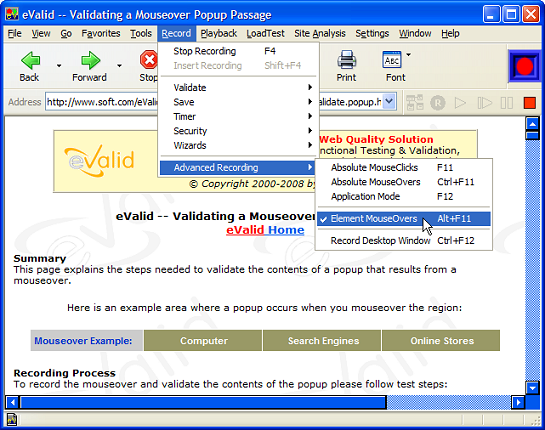Click the Print printer icon
Viewport: 545px width, 430px height.
[346, 60]
